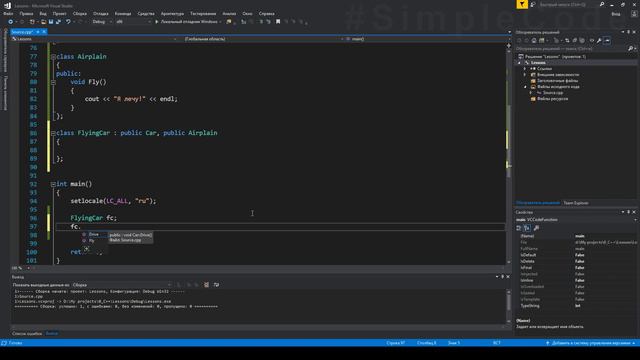
Task: Close the Source.cpp tab
Action: pos(44,32)
